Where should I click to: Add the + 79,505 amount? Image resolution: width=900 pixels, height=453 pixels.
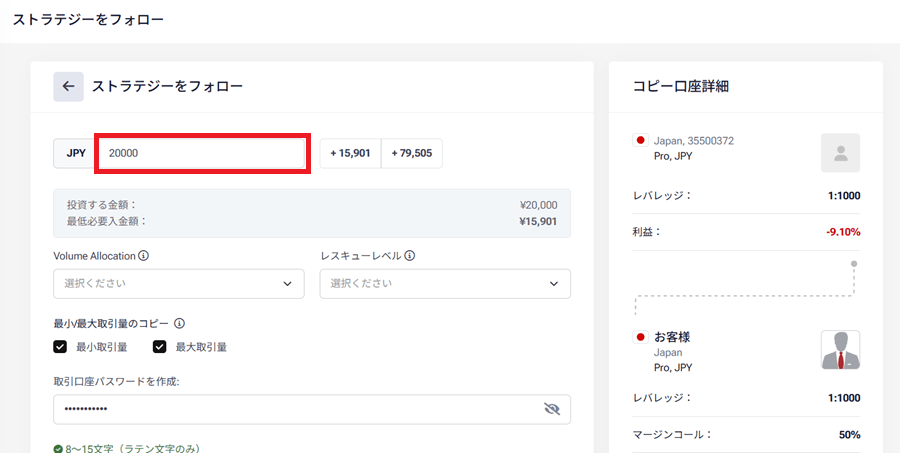pyautogui.click(x=412, y=153)
